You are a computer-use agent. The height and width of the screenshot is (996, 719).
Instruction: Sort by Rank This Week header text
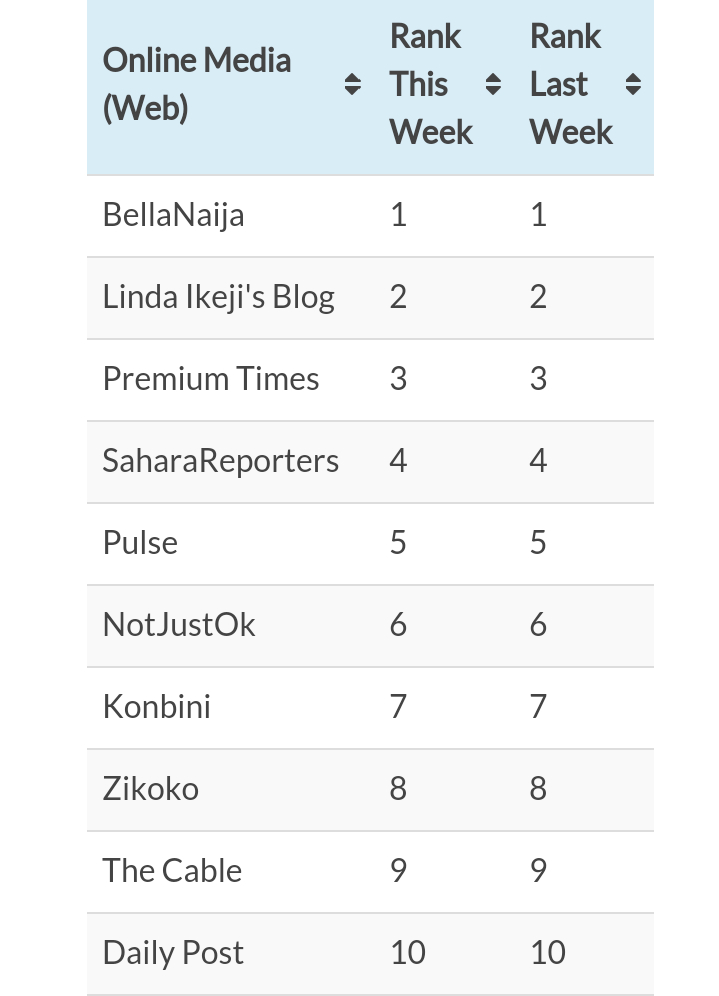point(431,84)
